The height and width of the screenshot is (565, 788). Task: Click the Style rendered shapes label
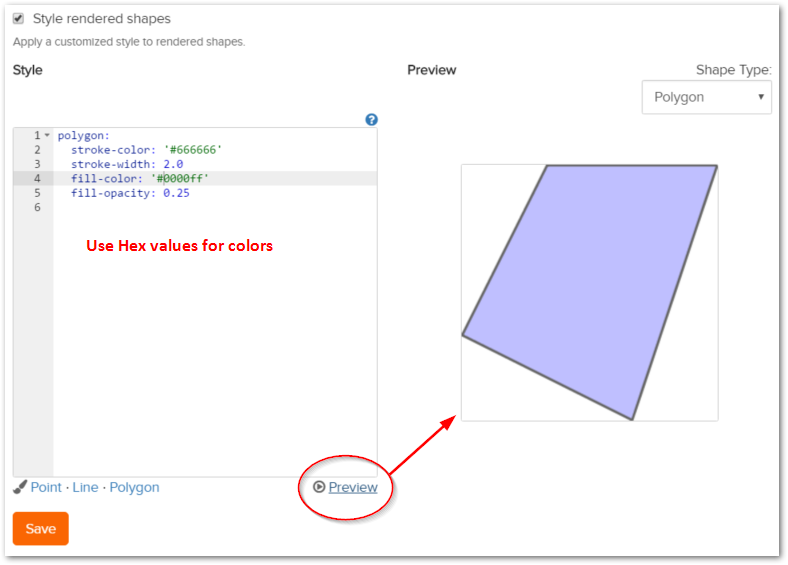pos(102,19)
